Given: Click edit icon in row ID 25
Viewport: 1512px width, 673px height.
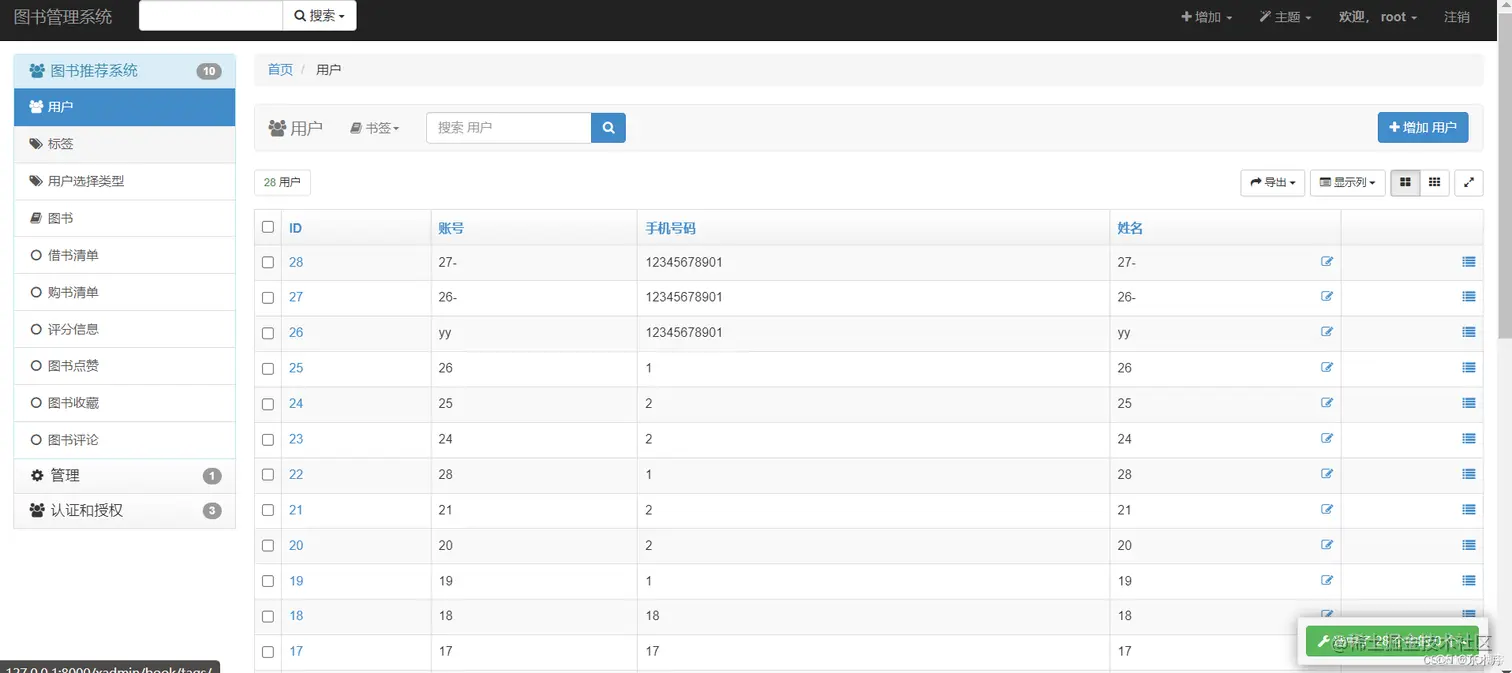Looking at the screenshot, I should tap(1327, 367).
